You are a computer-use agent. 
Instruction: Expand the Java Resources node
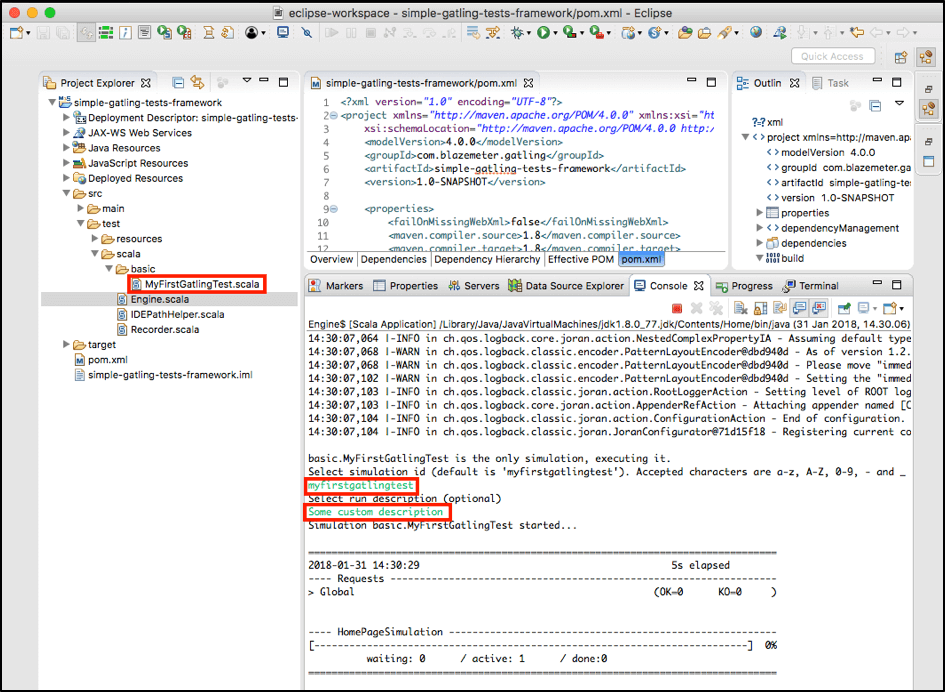[66, 148]
